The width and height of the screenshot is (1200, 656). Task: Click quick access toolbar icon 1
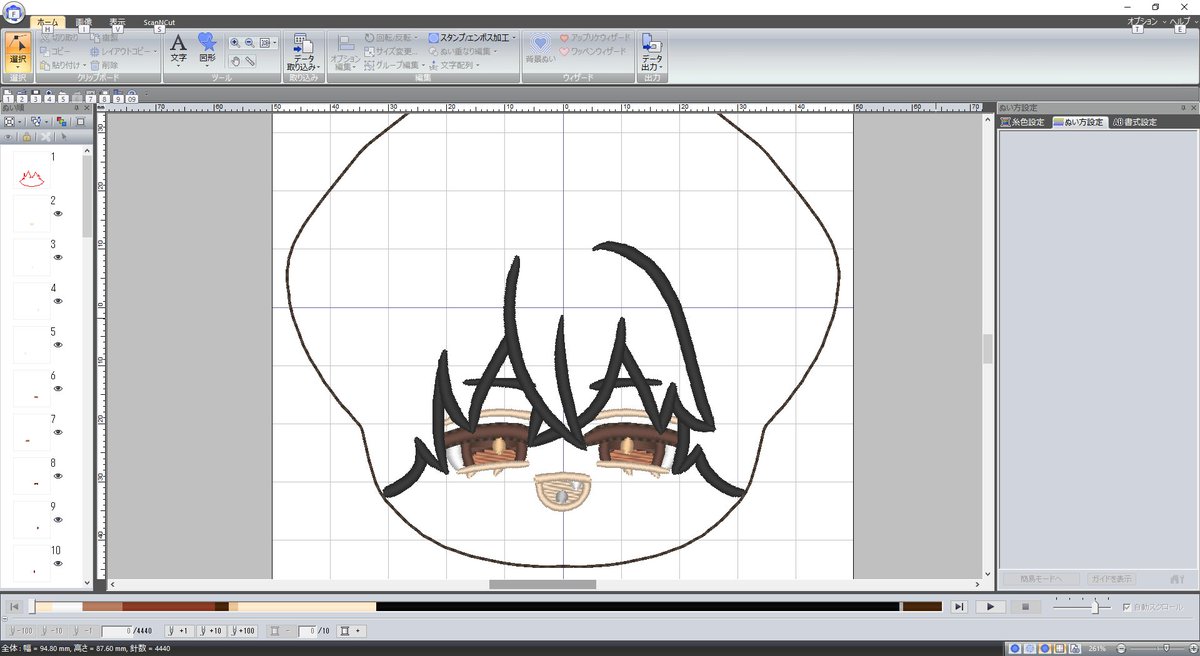pos(8,98)
